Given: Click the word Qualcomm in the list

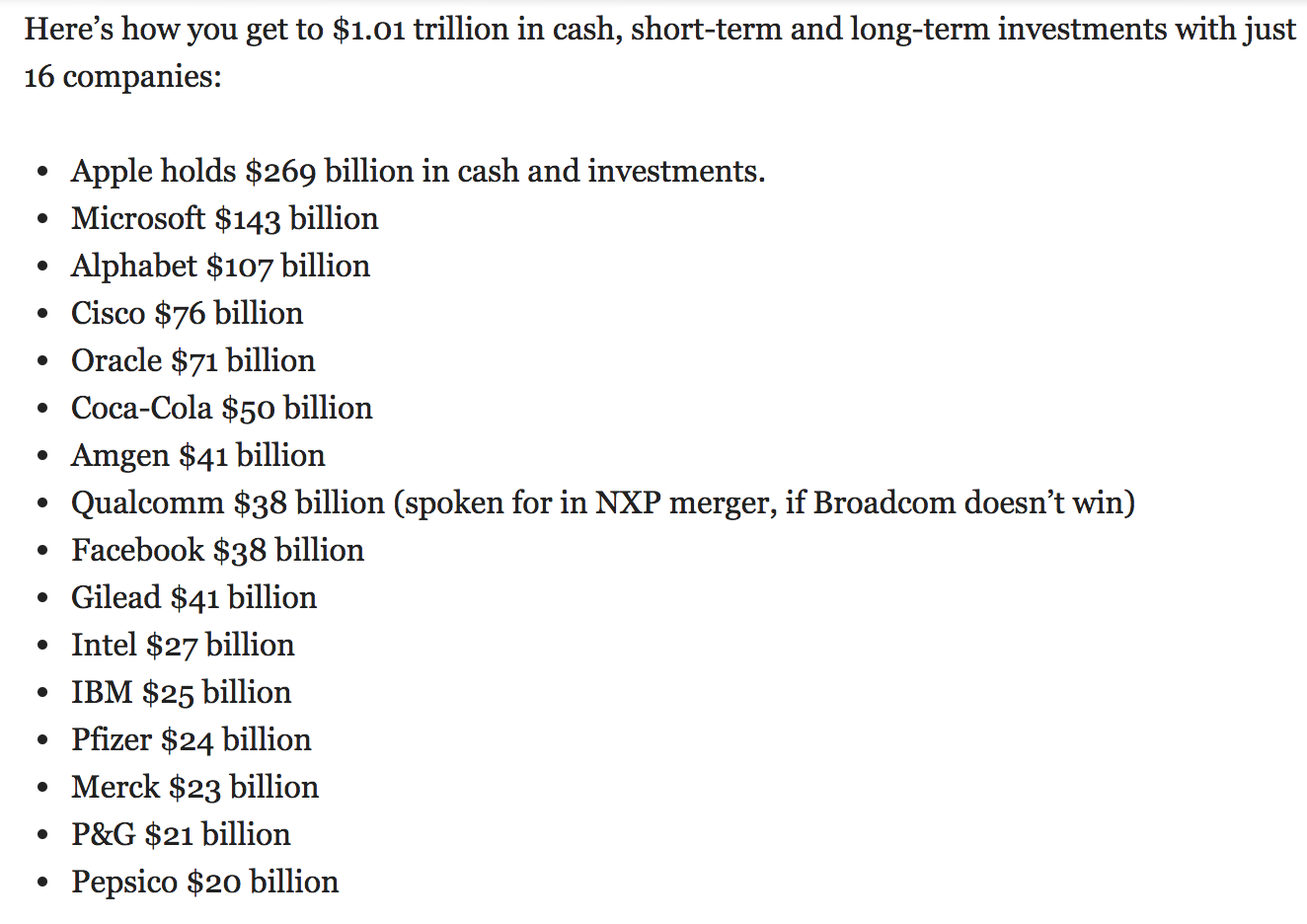Looking at the screenshot, I should 147,503.
